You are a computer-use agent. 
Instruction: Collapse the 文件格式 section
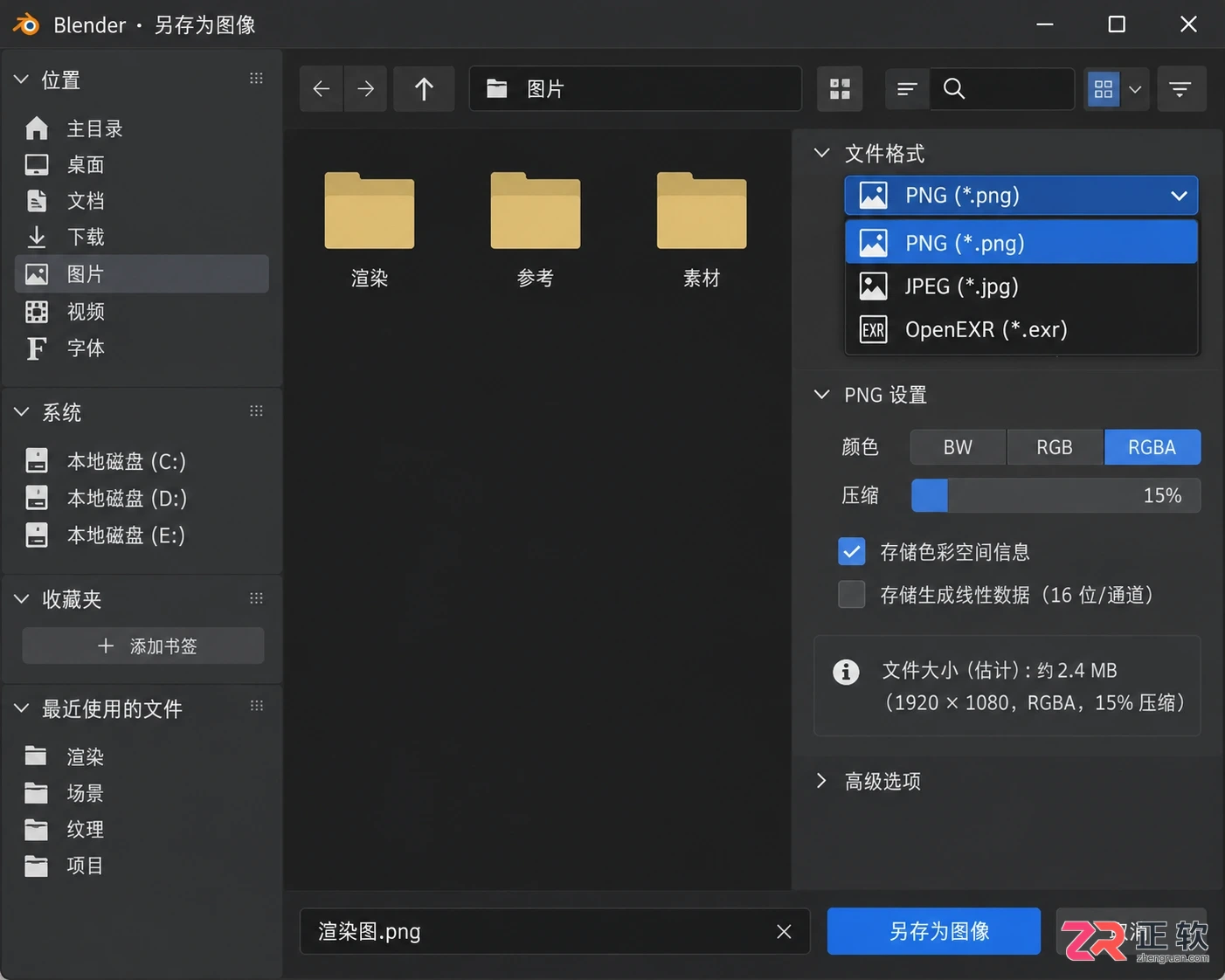click(822, 153)
